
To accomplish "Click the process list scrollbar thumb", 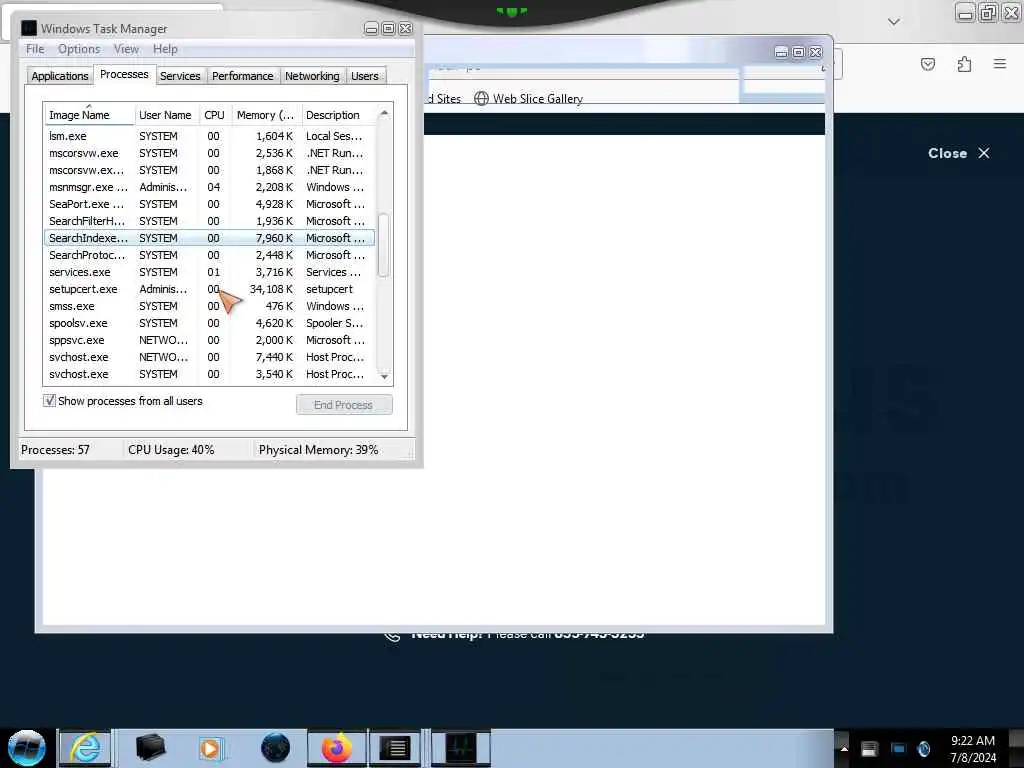I will tap(384, 245).
